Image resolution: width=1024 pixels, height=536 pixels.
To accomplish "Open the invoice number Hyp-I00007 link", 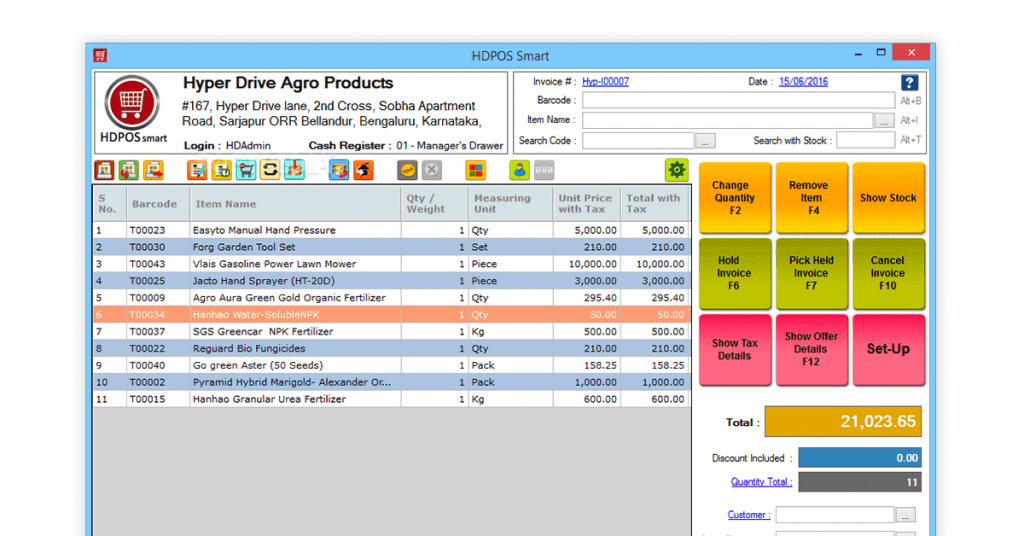I will click(x=605, y=82).
